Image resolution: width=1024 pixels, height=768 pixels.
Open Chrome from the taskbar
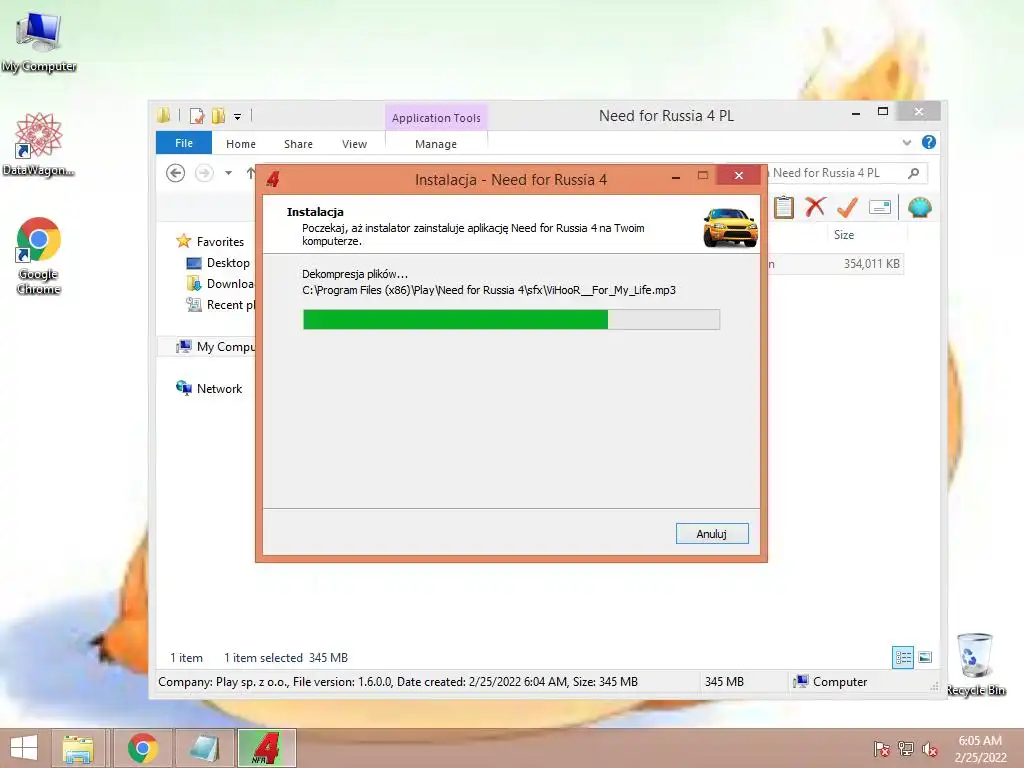142,748
